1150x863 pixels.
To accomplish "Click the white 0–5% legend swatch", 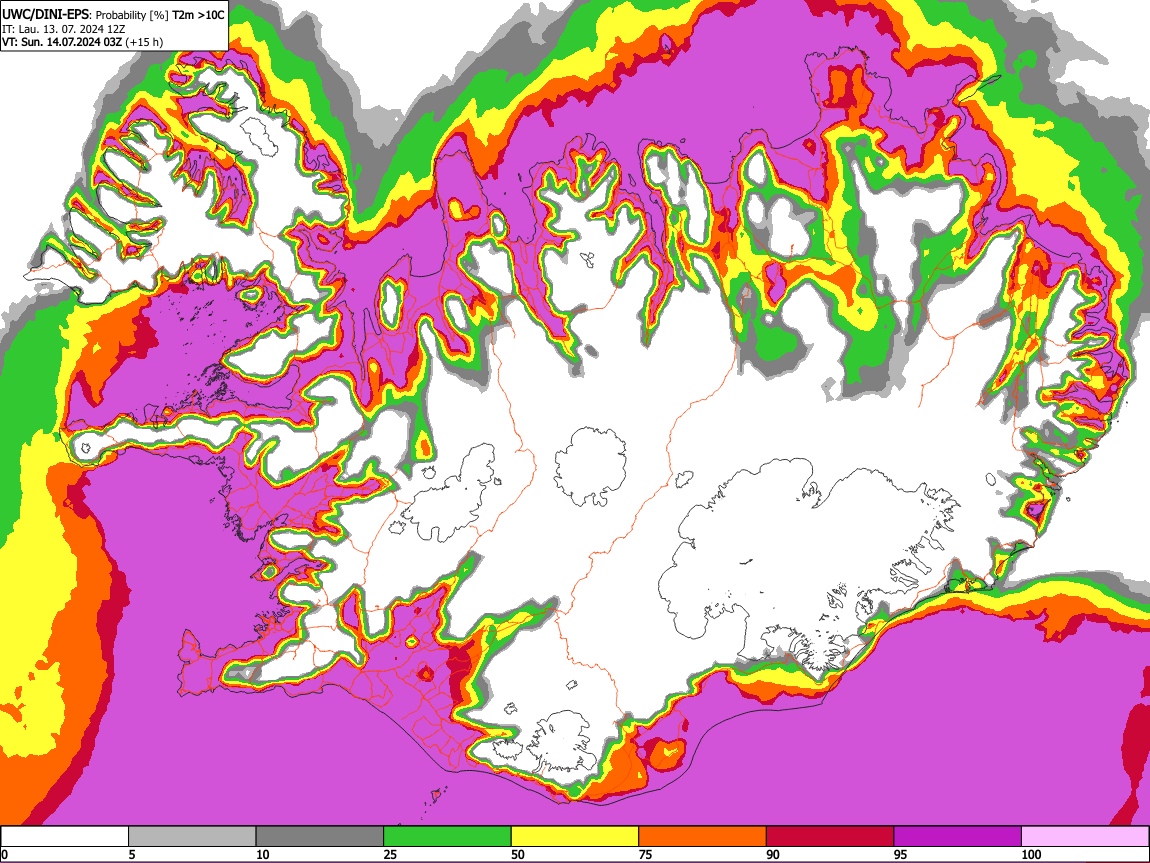I will click(65, 837).
